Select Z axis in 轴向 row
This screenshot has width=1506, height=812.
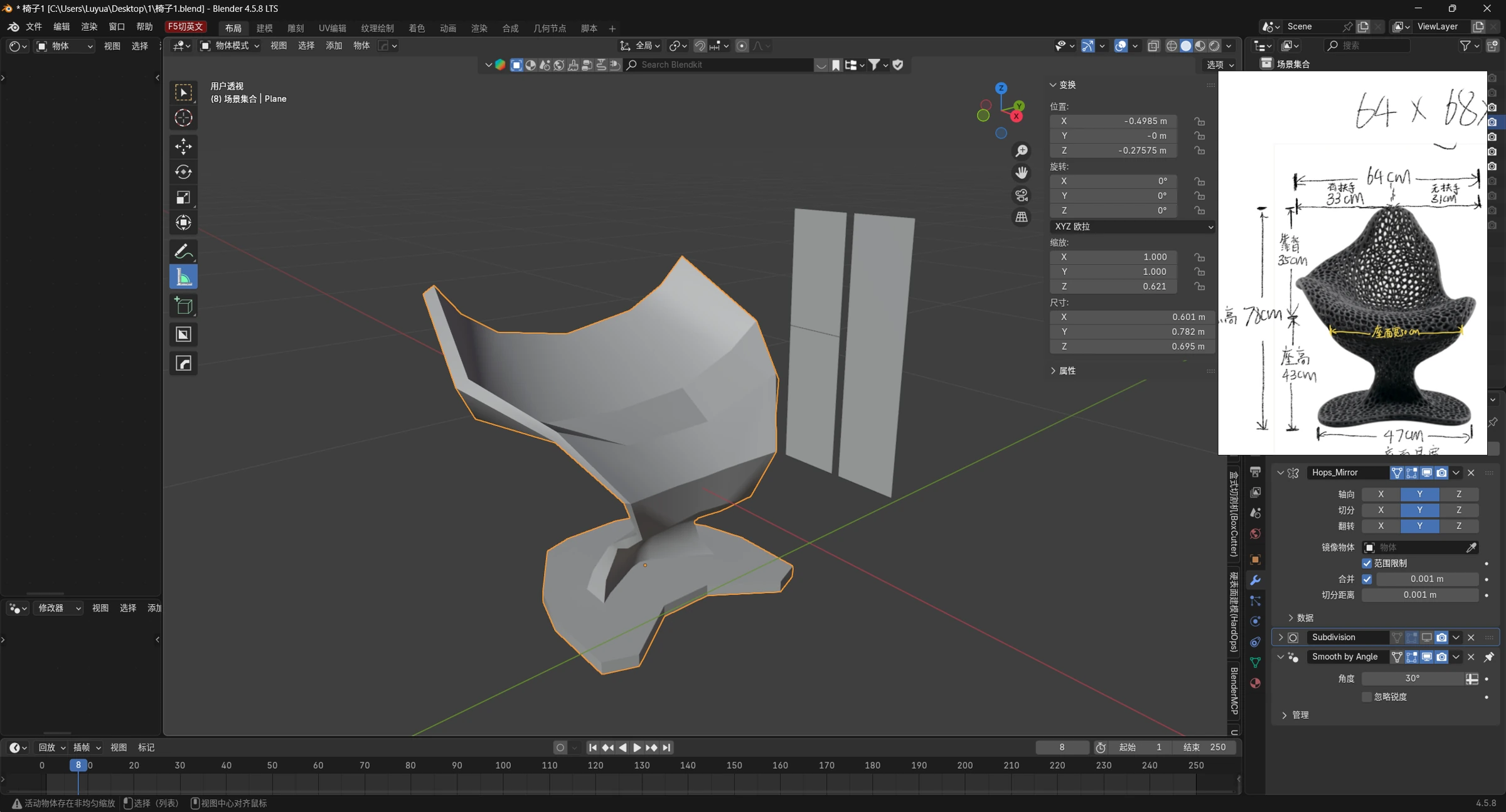(1459, 494)
